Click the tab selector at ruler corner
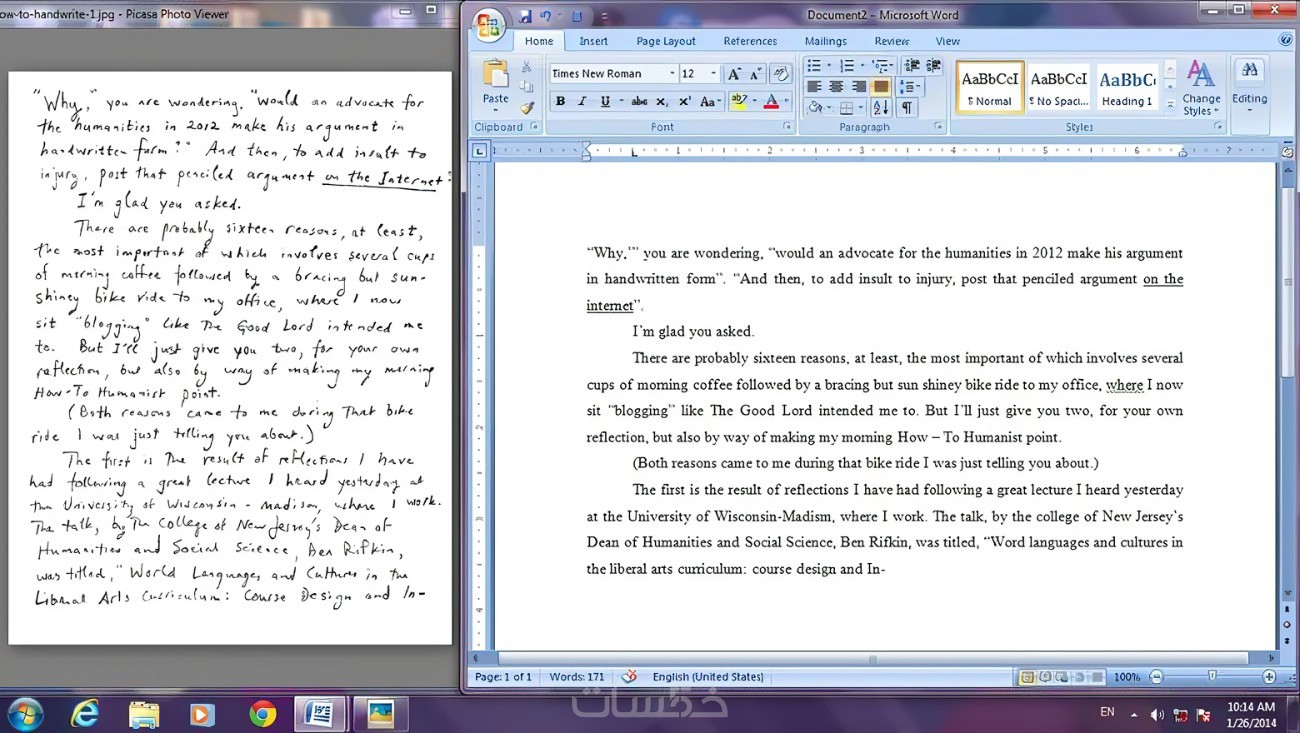This screenshot has height=733, width=1300. pyautogui.click(x=480, y=151)
